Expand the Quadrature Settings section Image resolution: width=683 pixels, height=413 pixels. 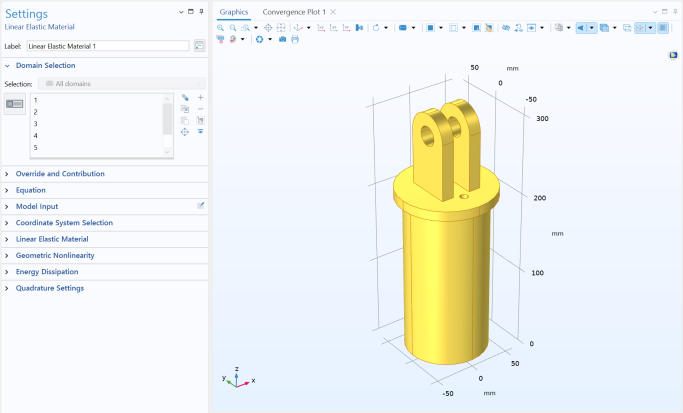49,288
